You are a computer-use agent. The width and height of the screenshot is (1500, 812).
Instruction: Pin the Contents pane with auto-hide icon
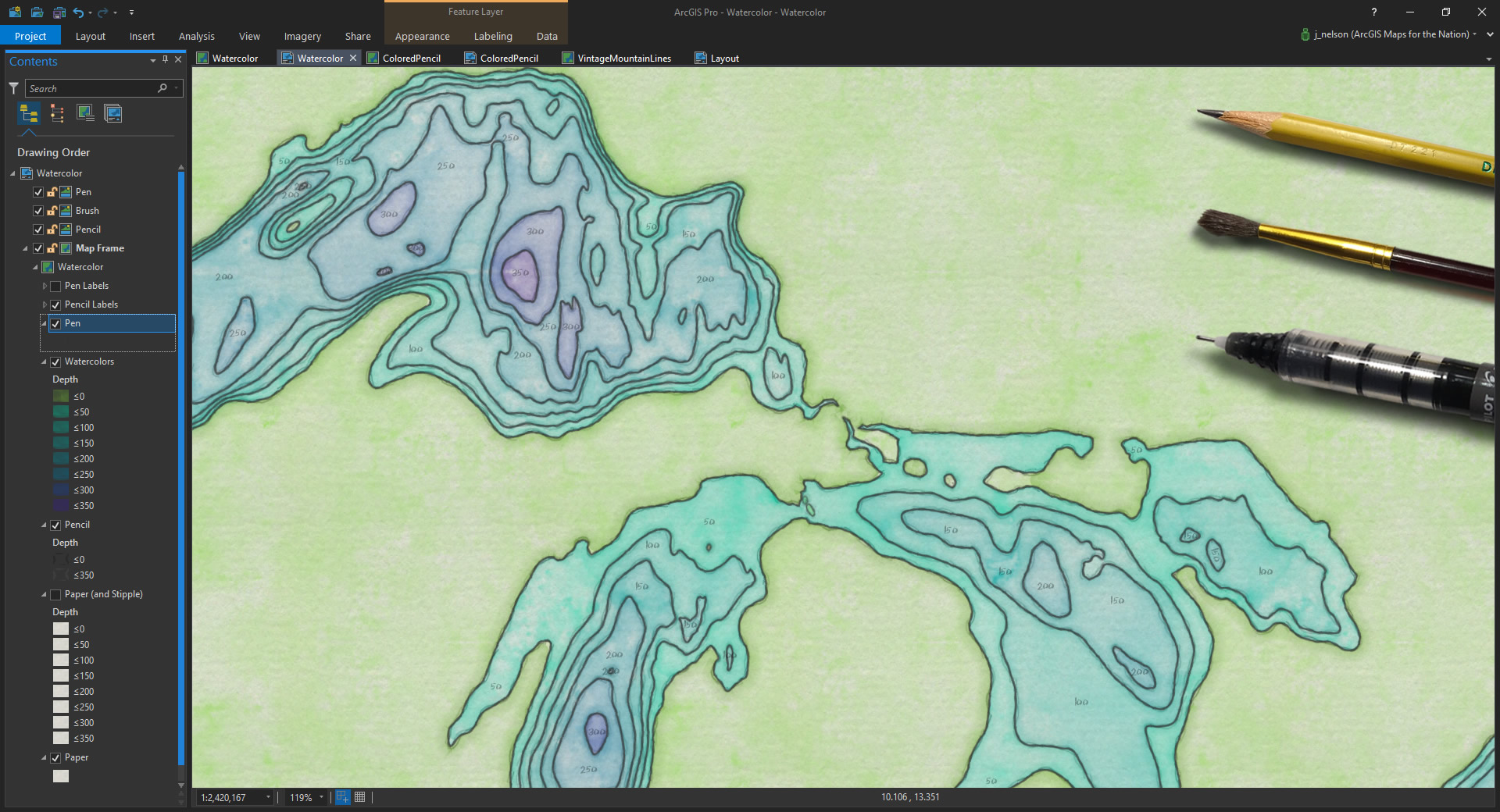point(165,60)
